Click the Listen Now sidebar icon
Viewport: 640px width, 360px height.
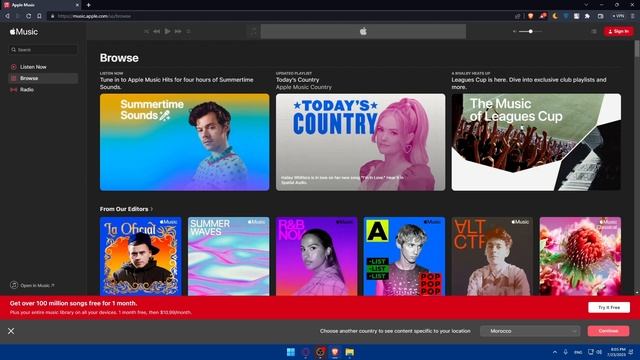(x=13, y=67)
